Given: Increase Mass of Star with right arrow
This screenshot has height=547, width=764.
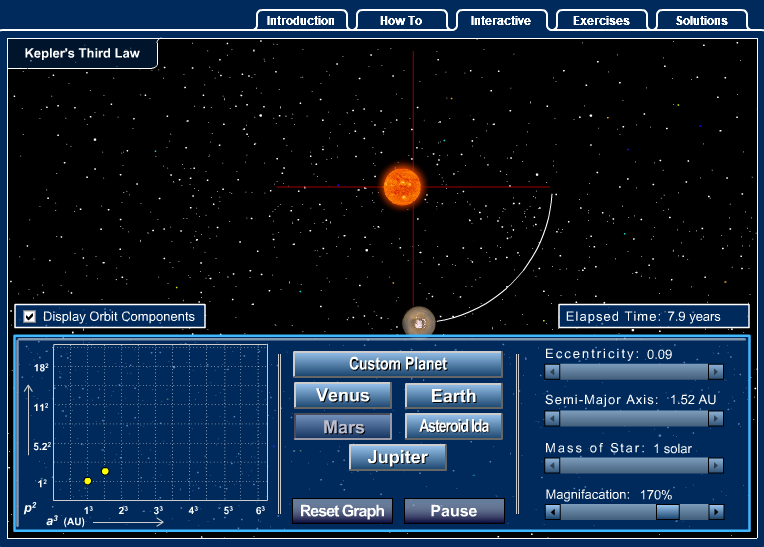Looking at the screenshot, I should click(x=716, y=466).
